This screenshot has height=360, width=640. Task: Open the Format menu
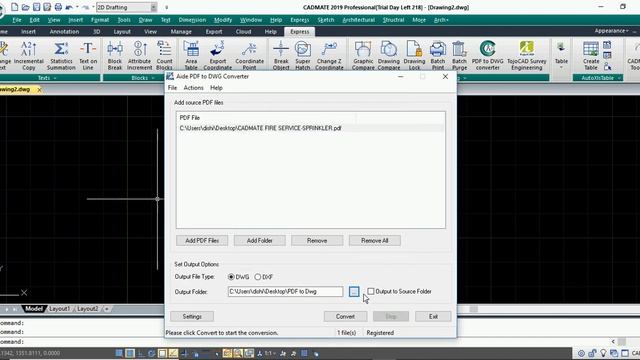pyautogui.click(x=100, y=20)
